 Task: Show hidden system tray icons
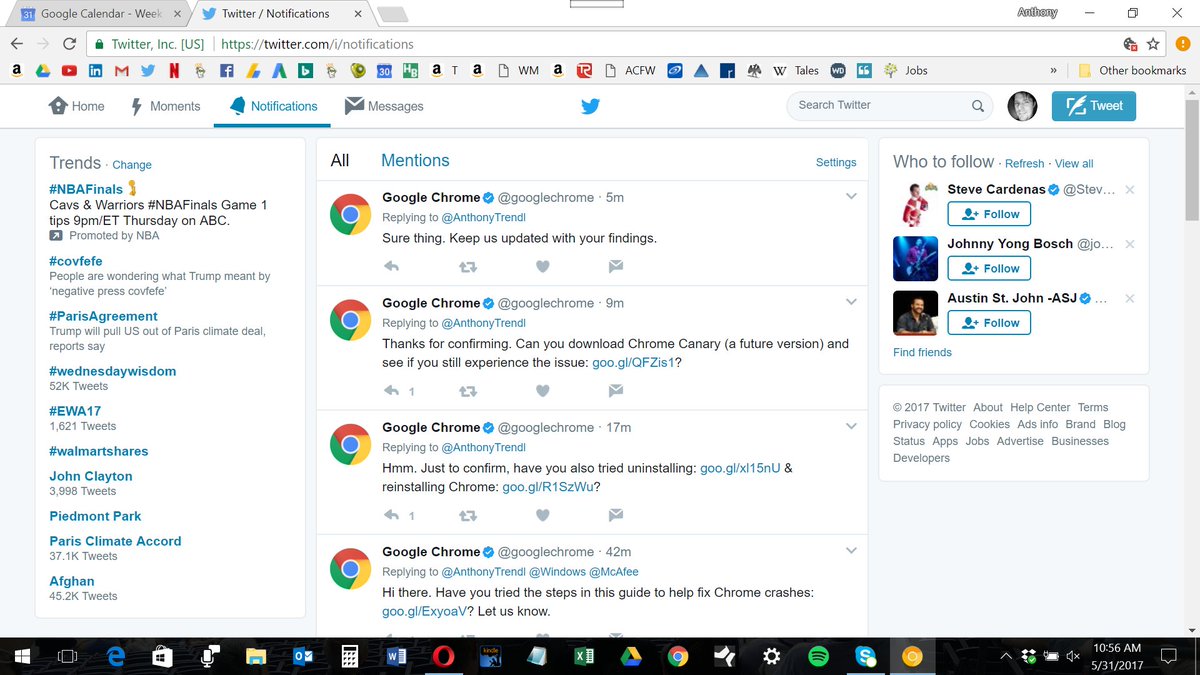[1006, 657]
